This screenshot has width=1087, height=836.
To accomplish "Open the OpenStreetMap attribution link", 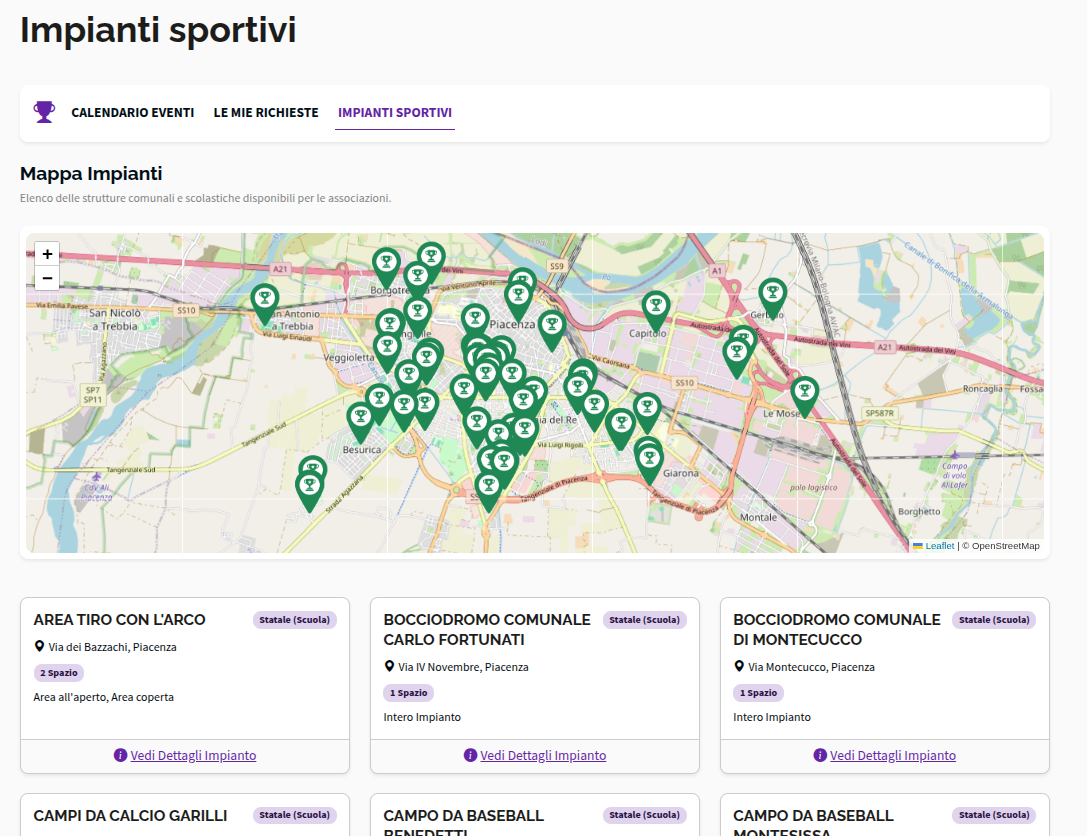I will pyautogui.click(x=1005, y=546).
